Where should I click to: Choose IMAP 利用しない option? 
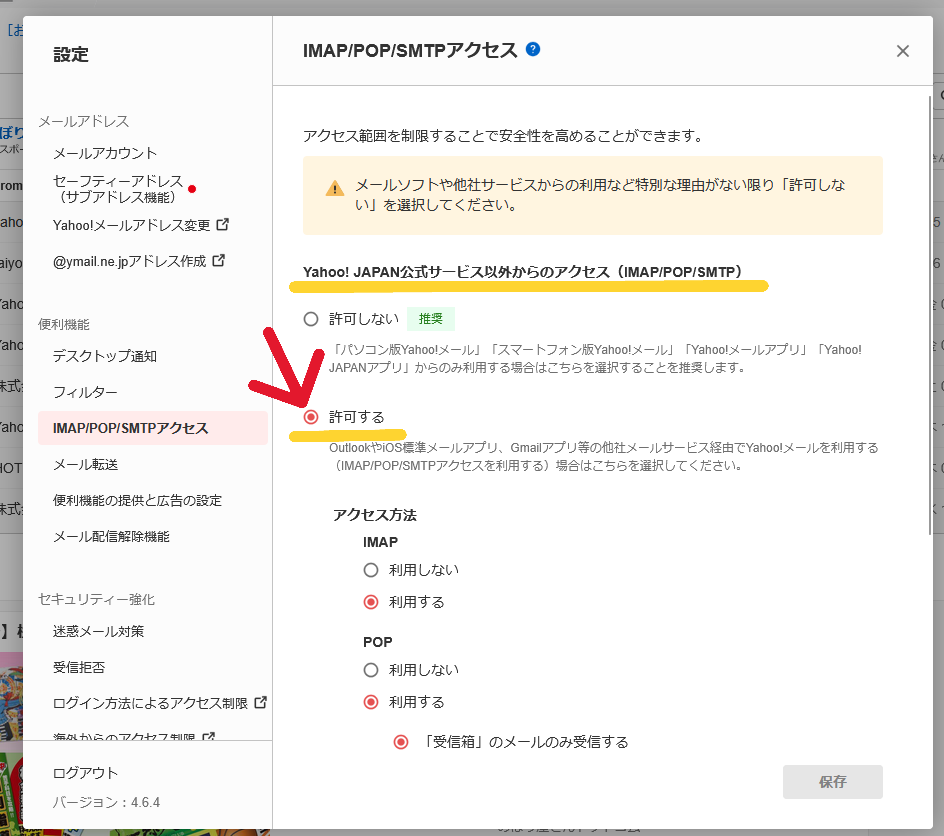click(x=371, y=570)
